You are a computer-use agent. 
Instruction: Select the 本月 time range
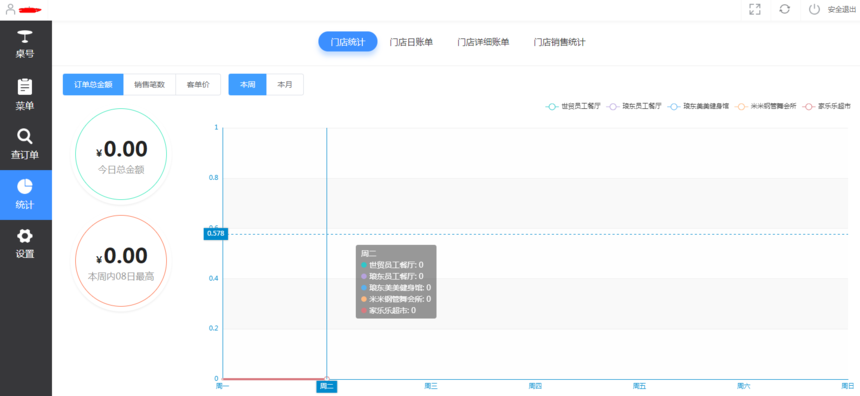(285, 84)
